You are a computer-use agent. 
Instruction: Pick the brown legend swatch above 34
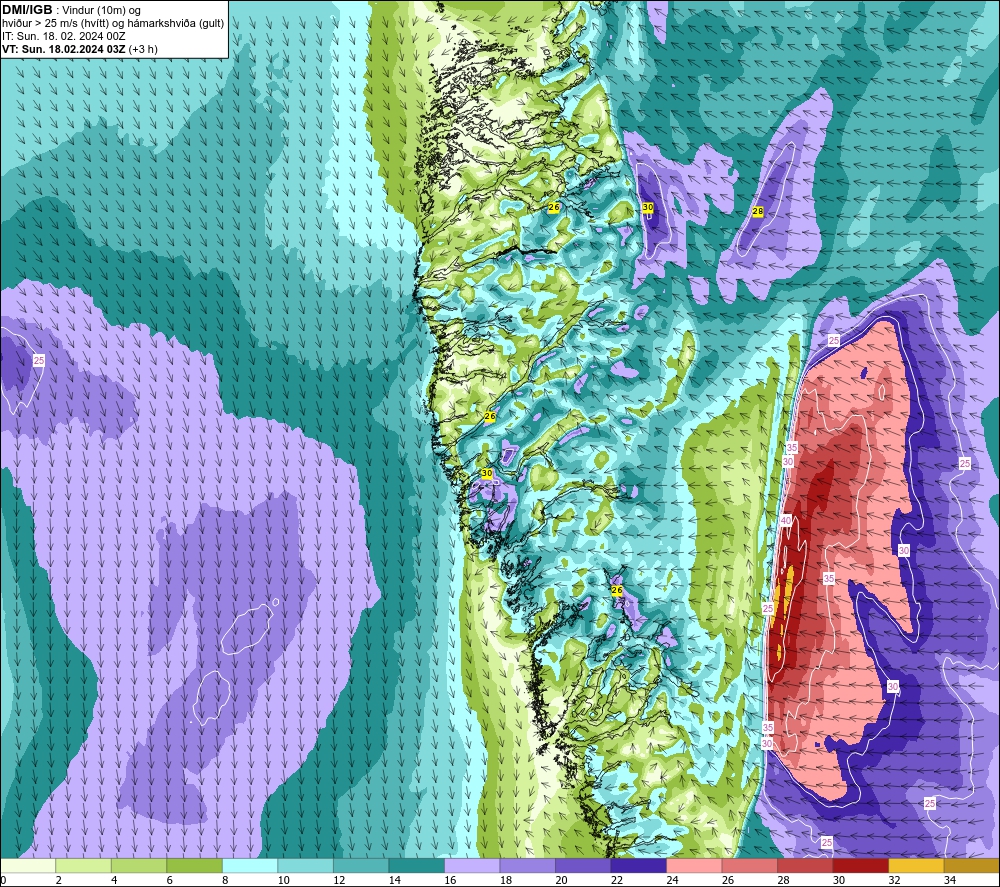tap(971, 865)
